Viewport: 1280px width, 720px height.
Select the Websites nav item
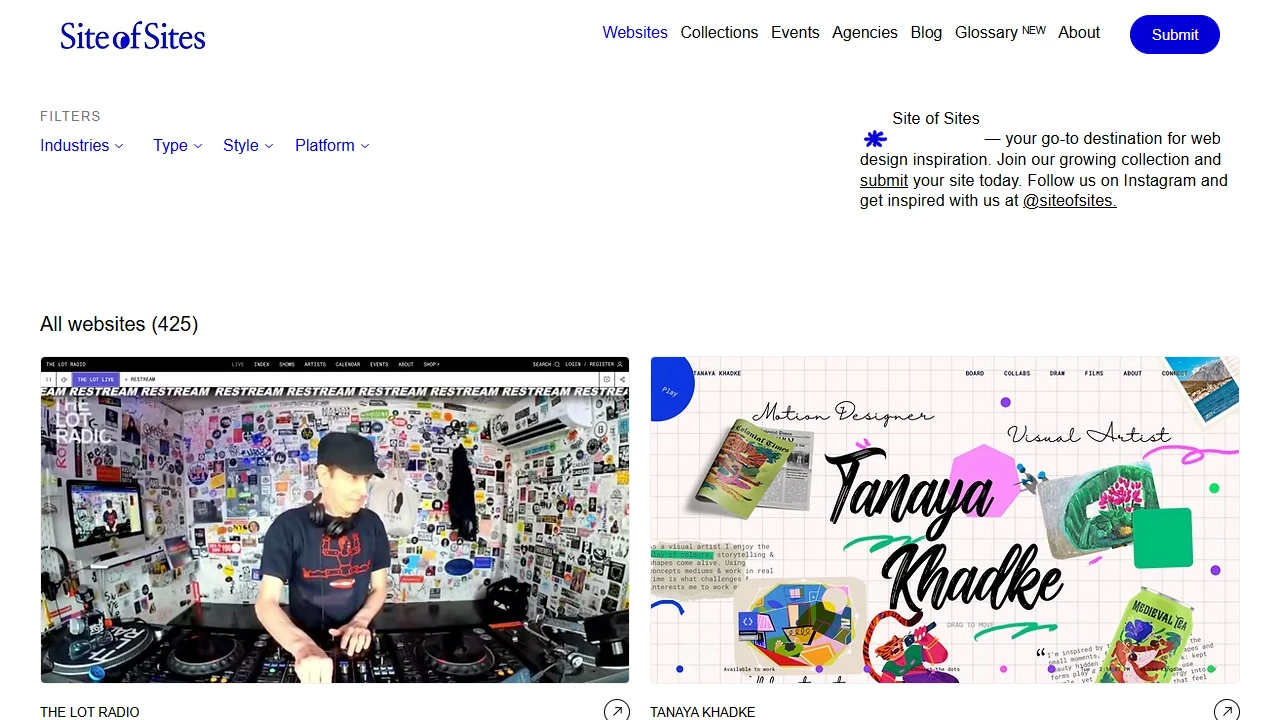(634, 32)
